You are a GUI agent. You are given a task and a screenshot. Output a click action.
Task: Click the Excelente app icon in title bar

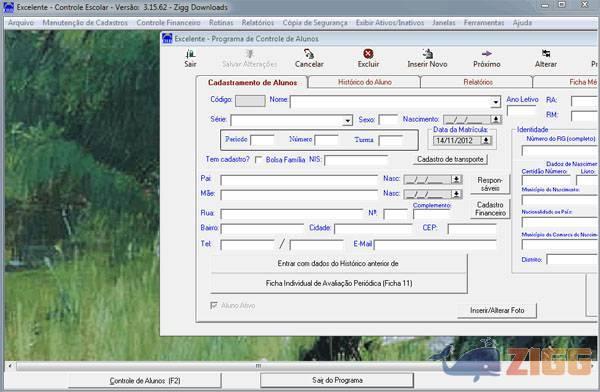point(8,7)
